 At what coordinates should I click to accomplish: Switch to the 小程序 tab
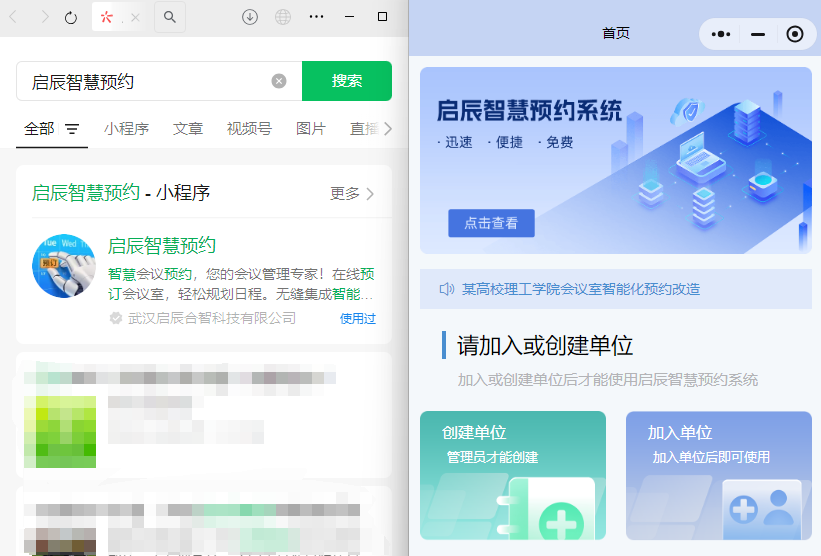coord(126,129)
